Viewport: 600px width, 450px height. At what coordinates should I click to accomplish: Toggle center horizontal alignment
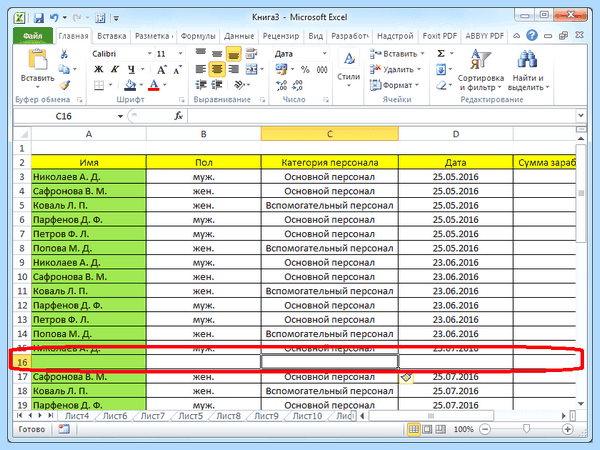[x=217, y=69]
